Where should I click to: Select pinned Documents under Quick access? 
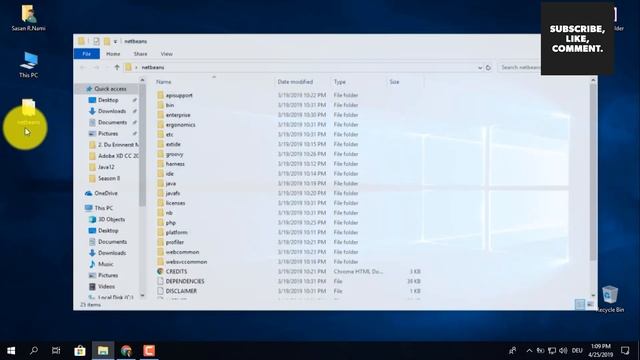tap(112, 122)
